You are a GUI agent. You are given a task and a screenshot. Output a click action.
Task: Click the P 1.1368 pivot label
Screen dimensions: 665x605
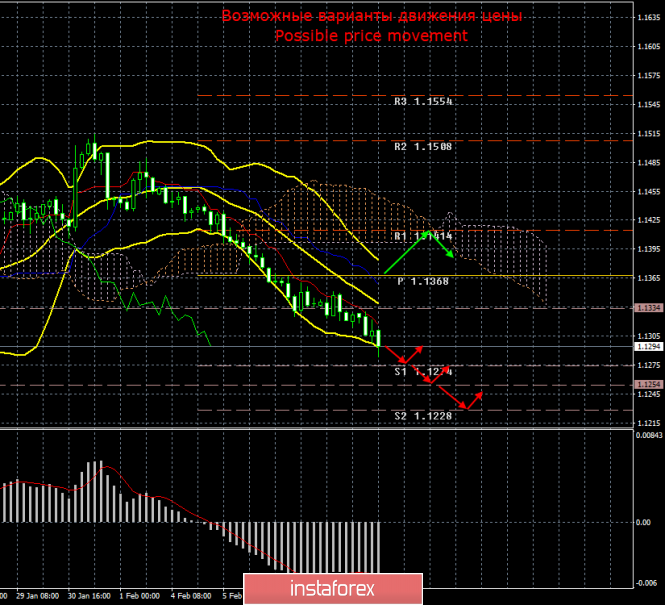(x=423, y=282)
